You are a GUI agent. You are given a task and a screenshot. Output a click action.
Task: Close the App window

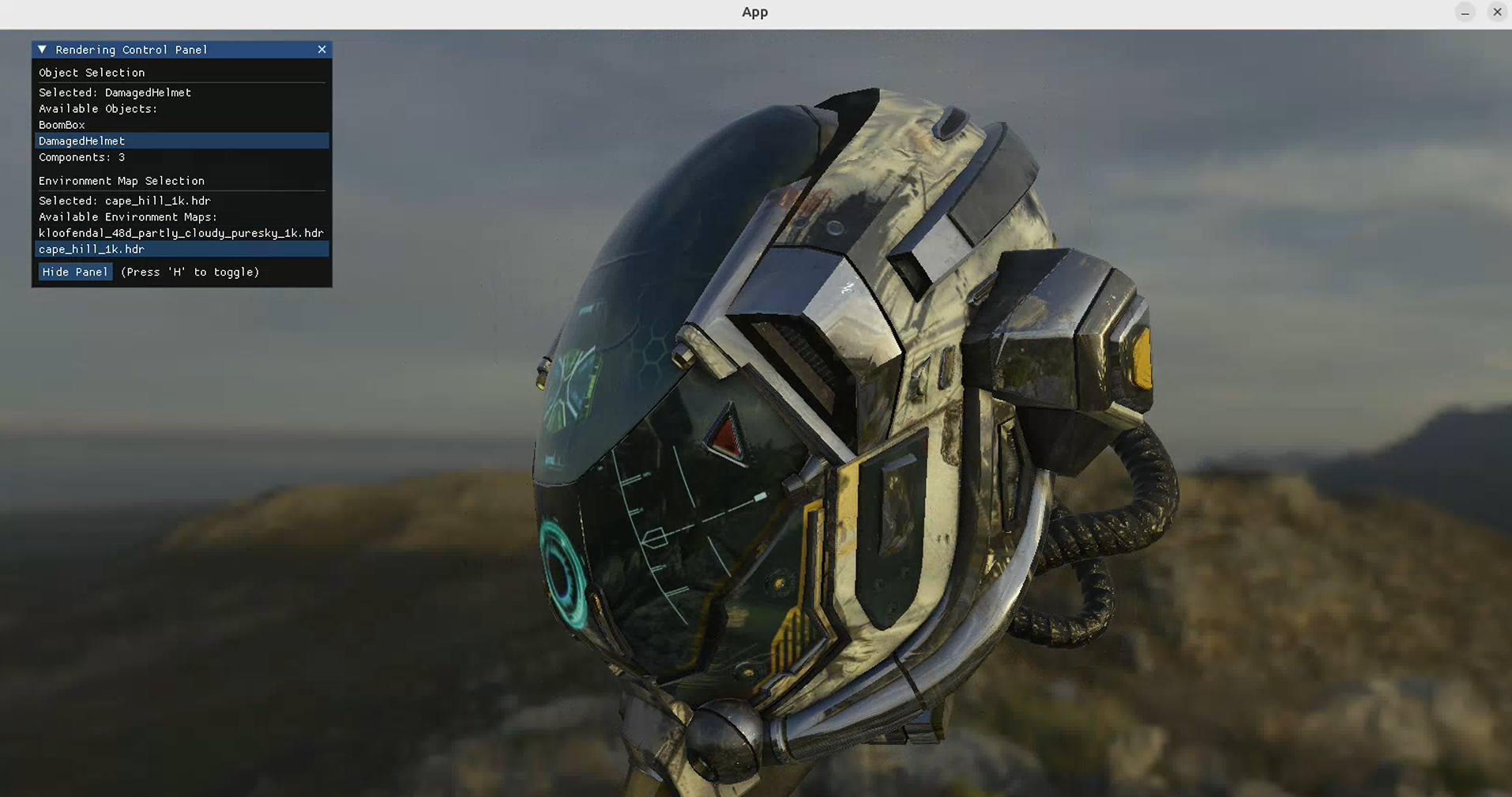click(x=1497, y=12)
